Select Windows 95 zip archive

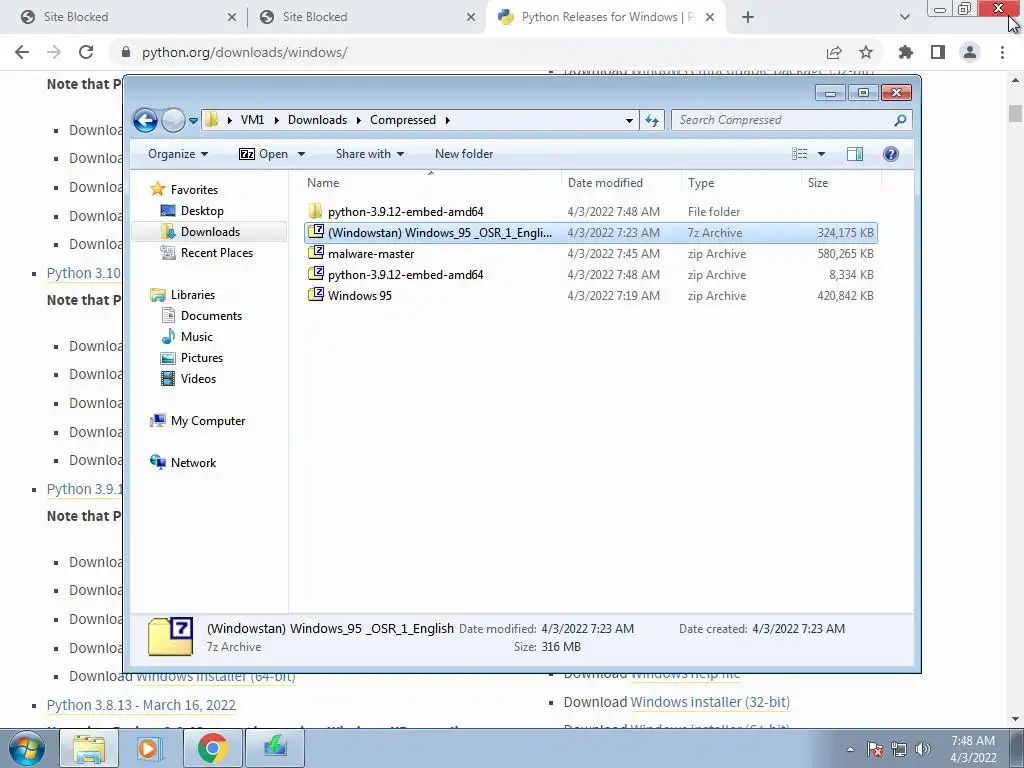[590, 295]
